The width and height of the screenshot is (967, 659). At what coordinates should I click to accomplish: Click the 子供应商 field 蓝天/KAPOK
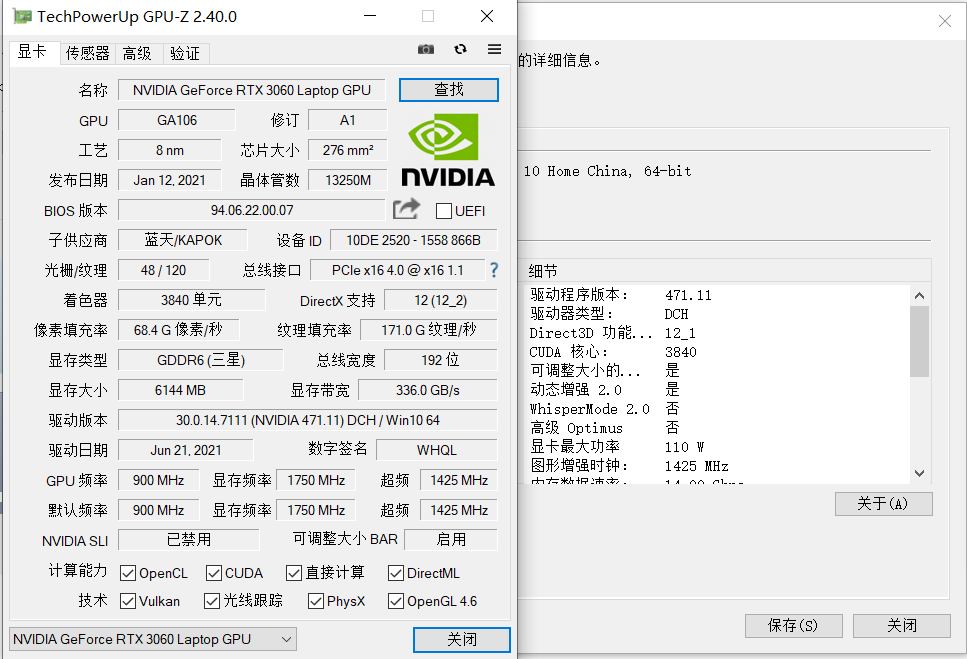coord(183,240)
